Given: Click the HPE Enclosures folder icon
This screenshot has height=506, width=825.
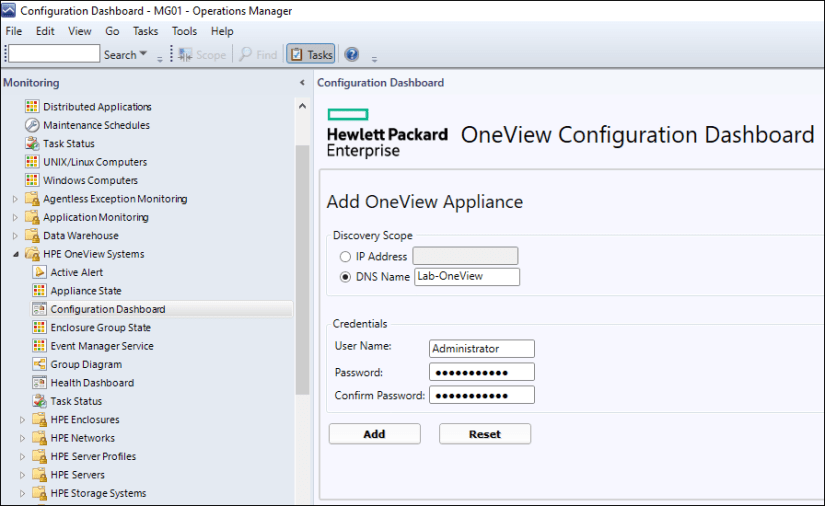Looking at the screenshot, I should coord(39,420).
